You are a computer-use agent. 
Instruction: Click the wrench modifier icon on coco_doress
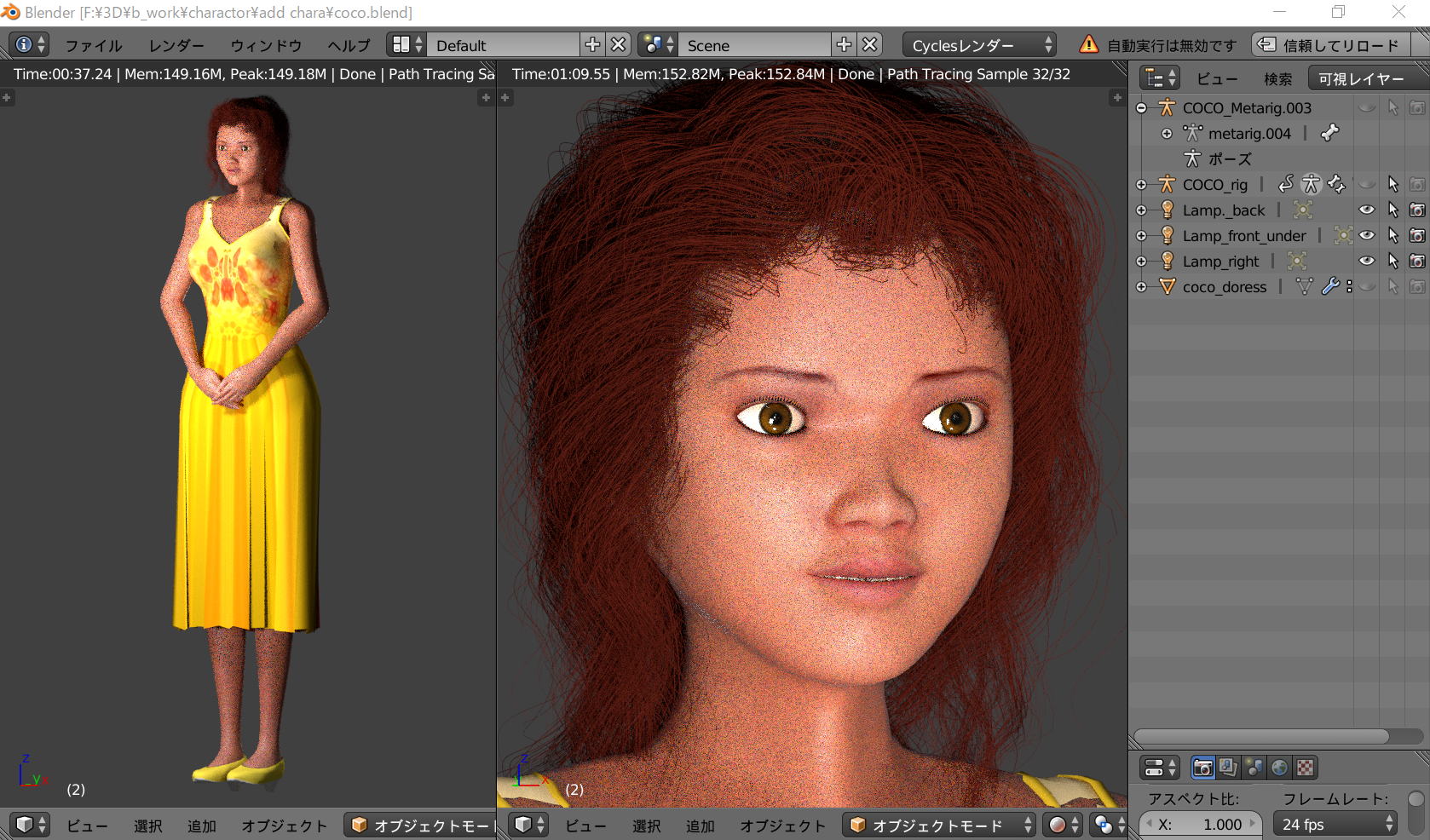1329,287
